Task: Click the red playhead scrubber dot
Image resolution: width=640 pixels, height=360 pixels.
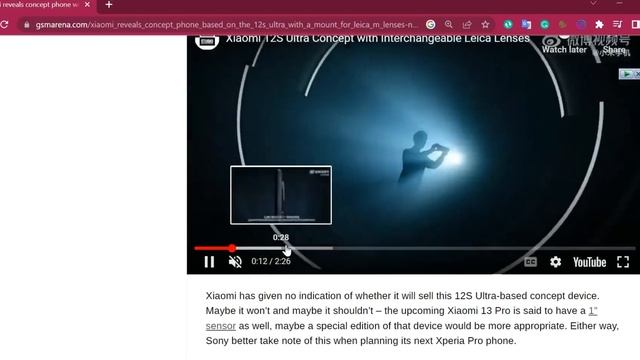Action: pyautogui.click(x=232, y=248)
